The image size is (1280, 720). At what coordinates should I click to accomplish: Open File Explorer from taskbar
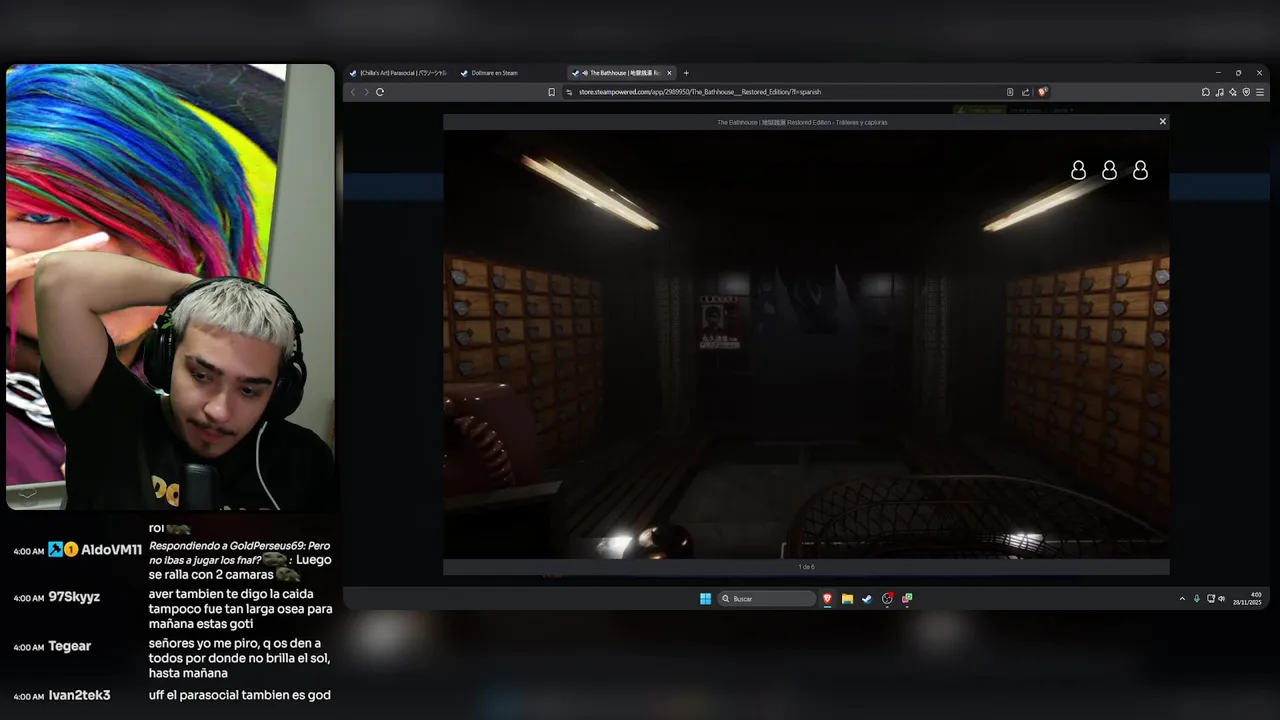click(x=847, y=599)
